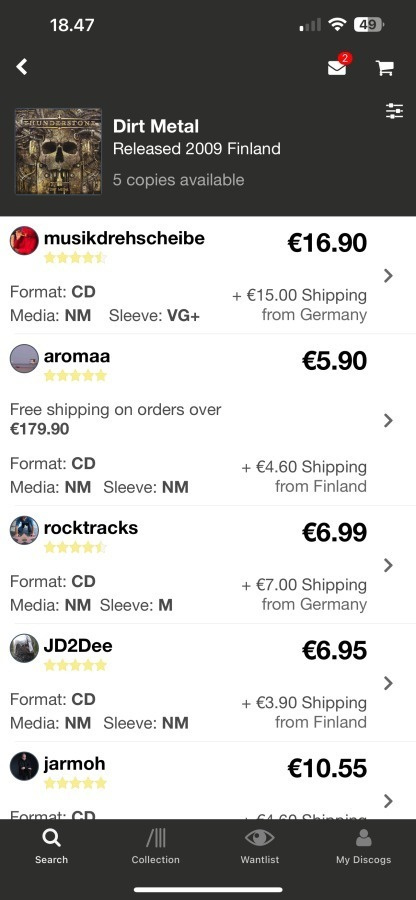Expand the aromaa listing chevron
This screenshot has height=900, width=416.
tap(388, 420)
